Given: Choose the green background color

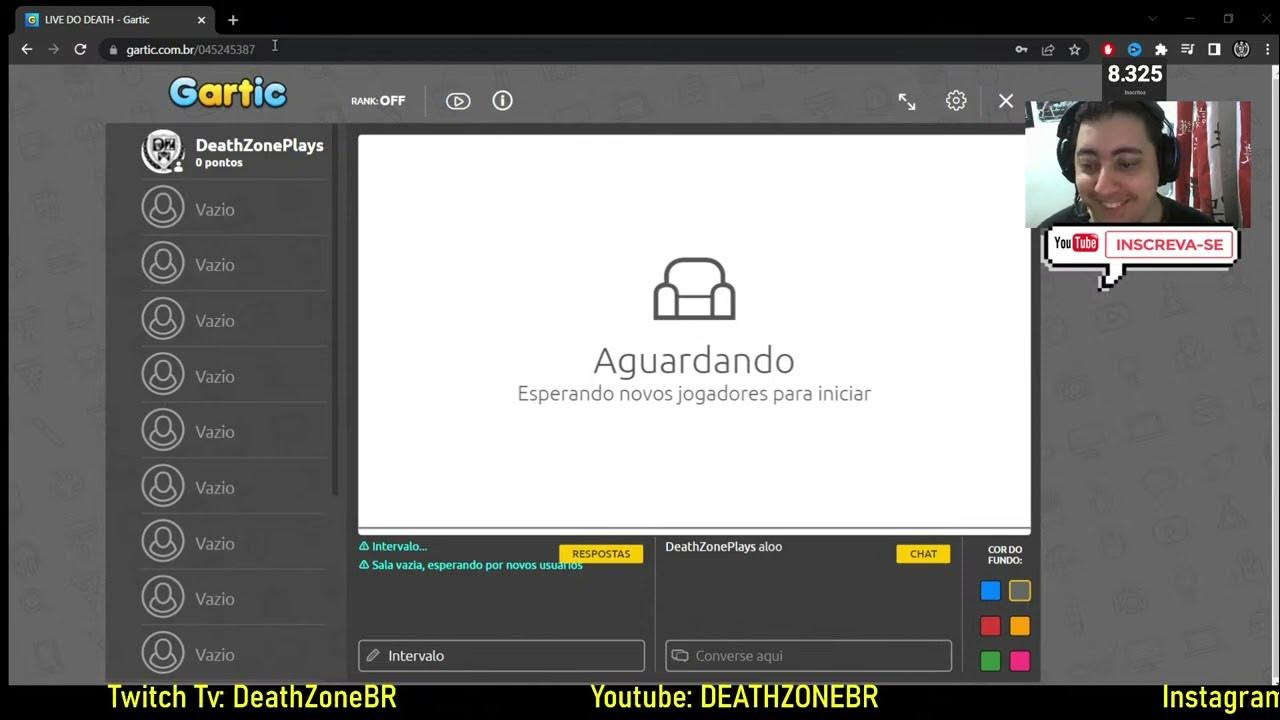Looking at the screenshot, I should pyautogui.click(x=991, y=661).
